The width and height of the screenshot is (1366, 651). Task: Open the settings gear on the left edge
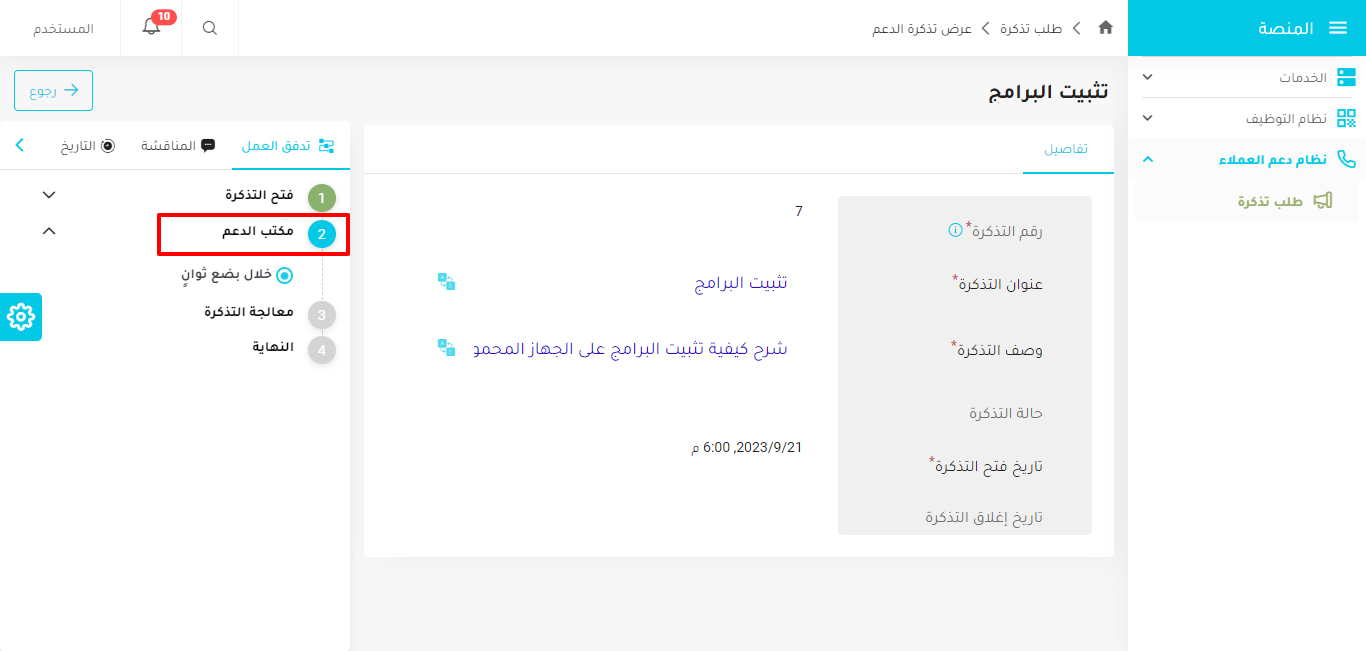[20, 317]
